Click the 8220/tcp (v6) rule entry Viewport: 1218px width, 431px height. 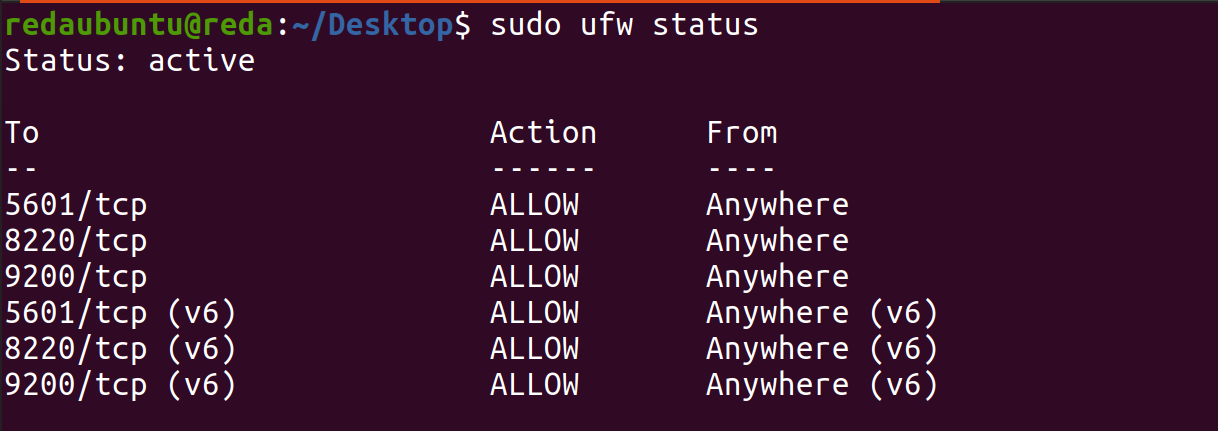tap(121, 349)
